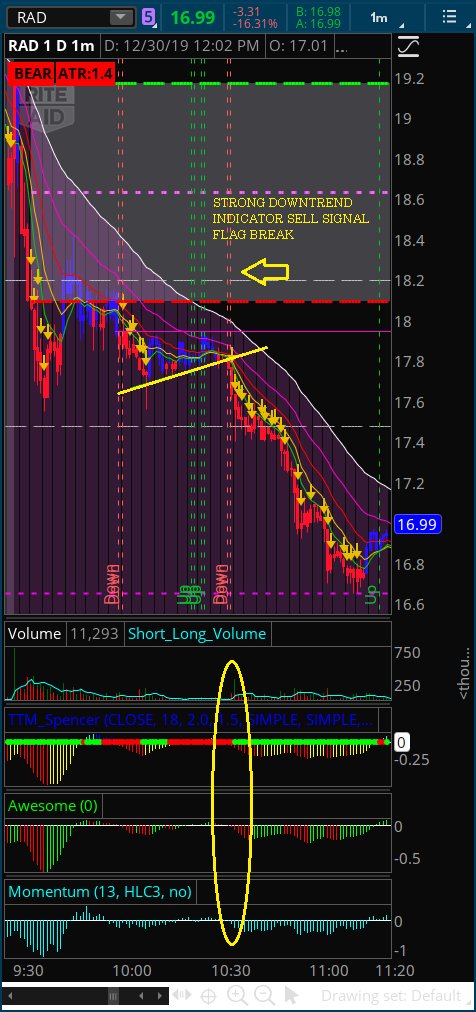
Task: Click the crosshair pan icon
Action: [x=209, y=996]
